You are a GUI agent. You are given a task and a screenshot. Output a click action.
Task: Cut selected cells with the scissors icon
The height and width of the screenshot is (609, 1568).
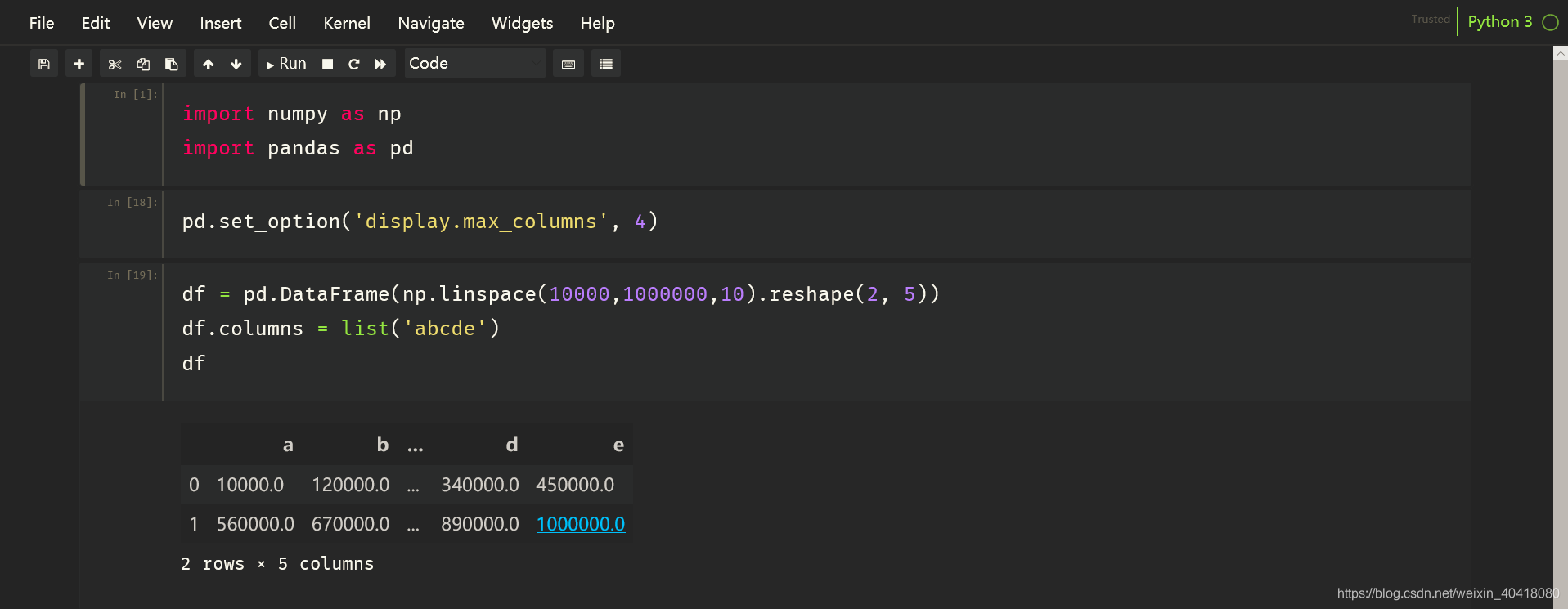coord(115,64)
